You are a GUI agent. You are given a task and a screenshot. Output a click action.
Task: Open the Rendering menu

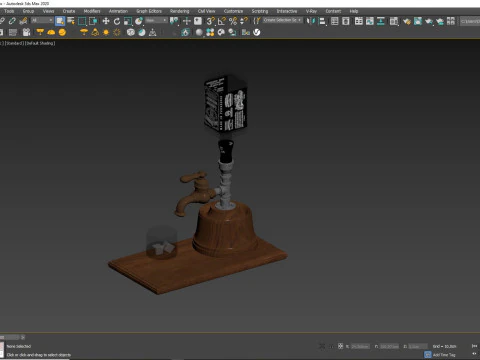[x=180, y=11]
